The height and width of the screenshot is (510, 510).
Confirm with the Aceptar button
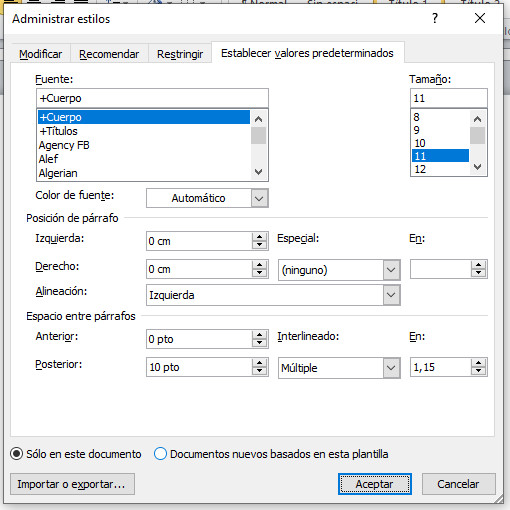pos(375,484)
